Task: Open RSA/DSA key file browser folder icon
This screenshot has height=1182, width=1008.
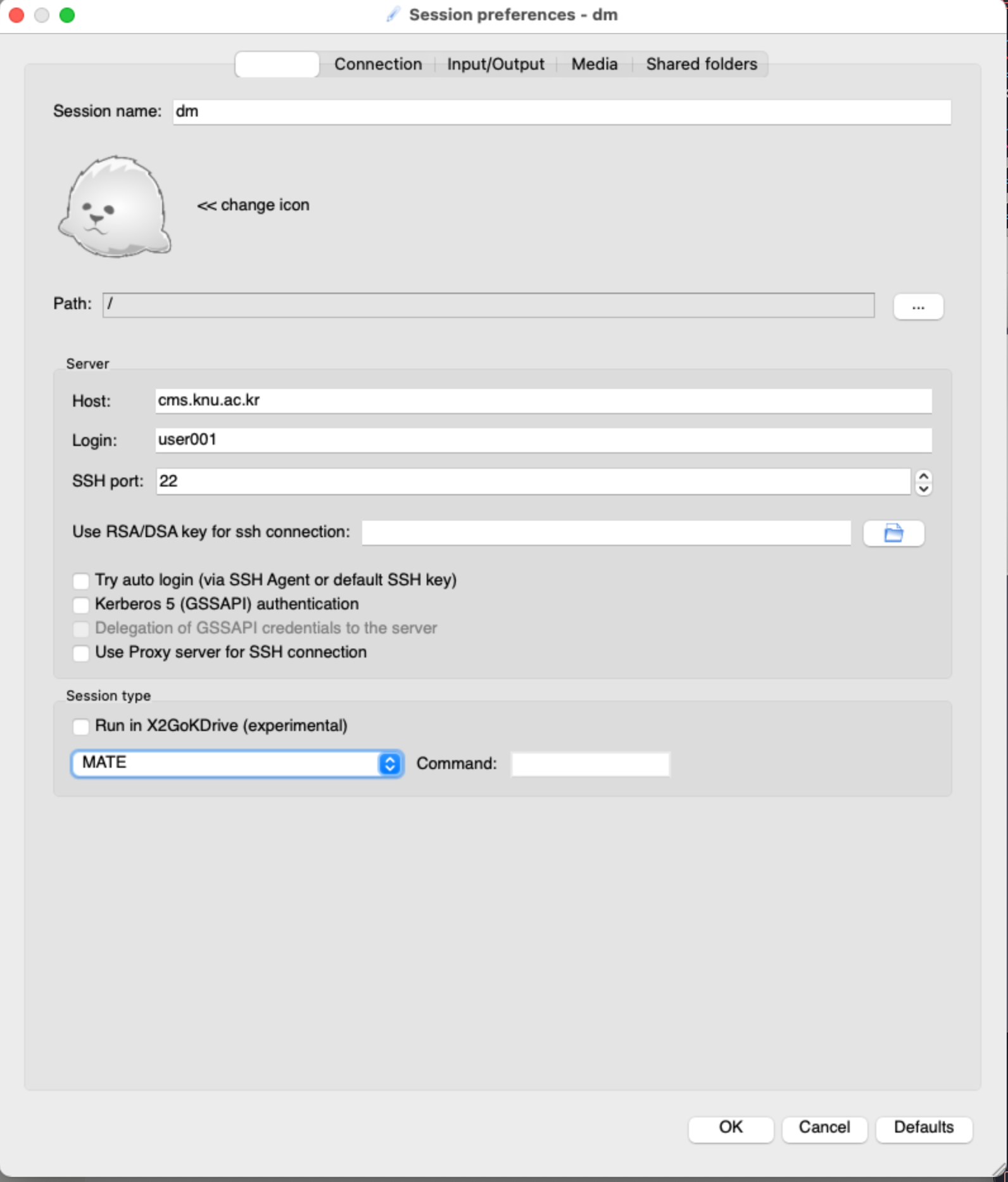Action: pyautogui.click(x=893, y=533)
